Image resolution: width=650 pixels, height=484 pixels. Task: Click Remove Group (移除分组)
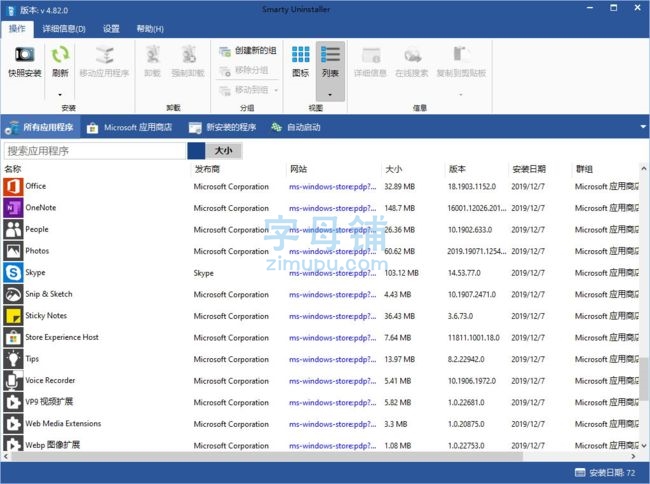point(243,70)
